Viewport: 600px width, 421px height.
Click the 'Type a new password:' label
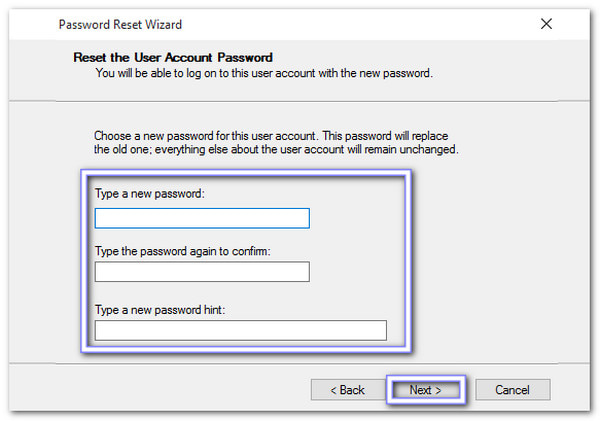(x=149, y=193)
